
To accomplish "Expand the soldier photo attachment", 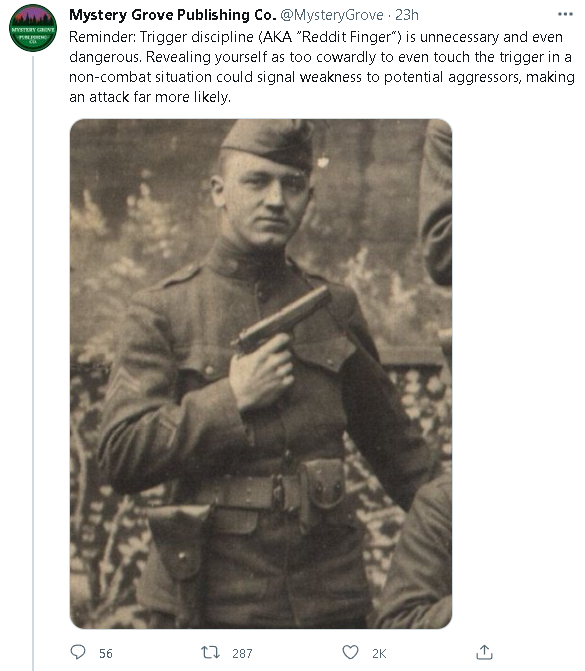I will [261, 374].
